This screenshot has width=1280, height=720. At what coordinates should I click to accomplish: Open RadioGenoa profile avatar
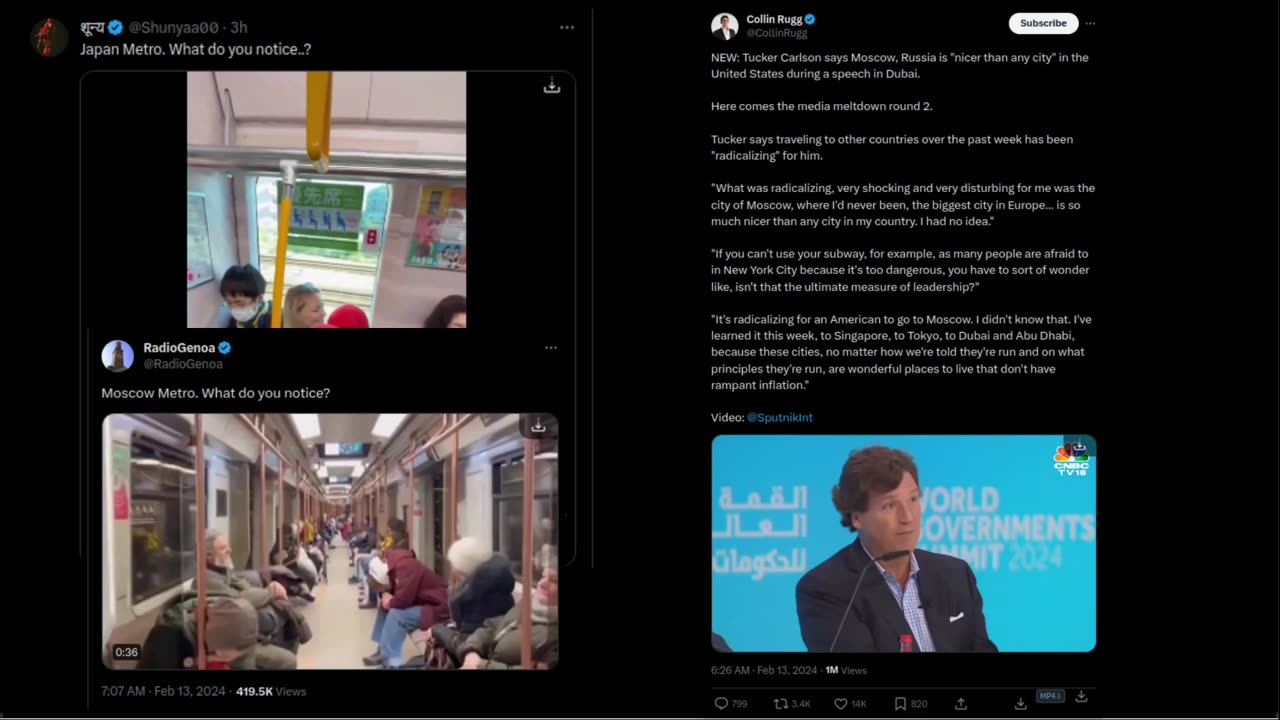click(x=118, y=356)
